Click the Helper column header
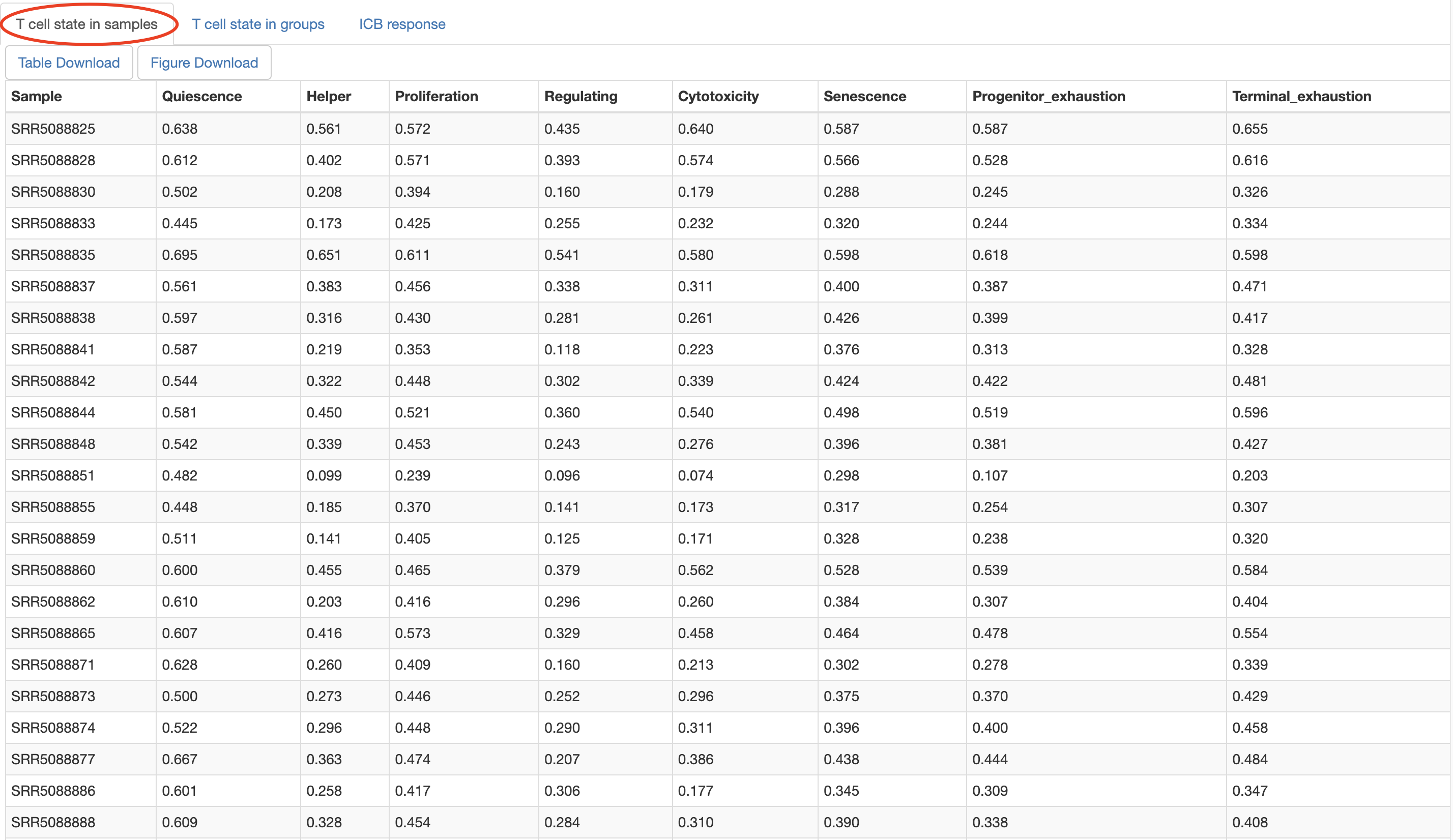 329,96
